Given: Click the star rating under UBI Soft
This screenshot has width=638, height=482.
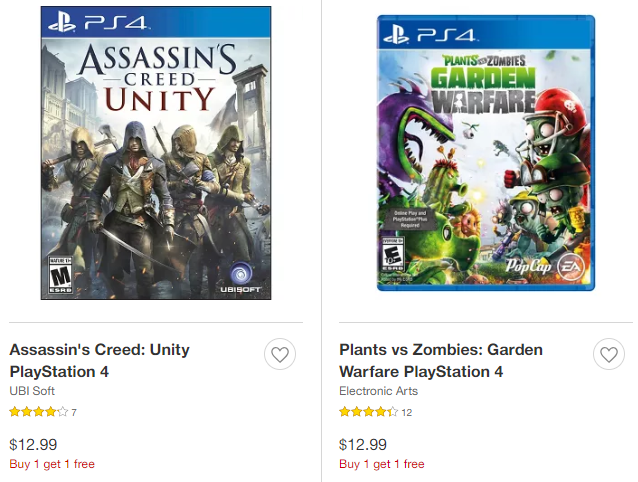Looking at the screenshot, I should 38,411.
